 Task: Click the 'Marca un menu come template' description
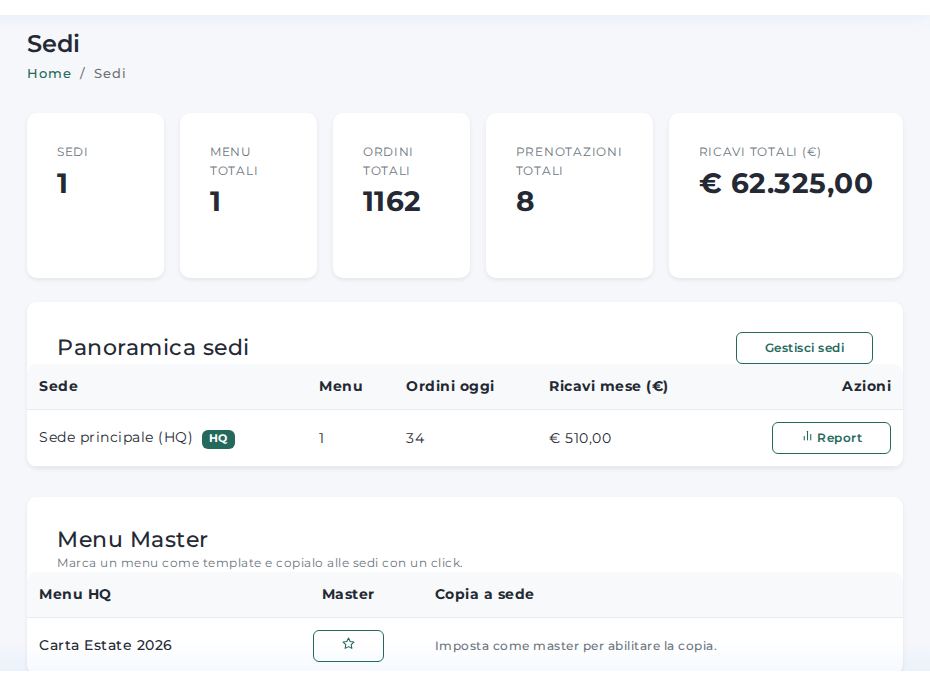pyautogui.click(x=260, y=563)
